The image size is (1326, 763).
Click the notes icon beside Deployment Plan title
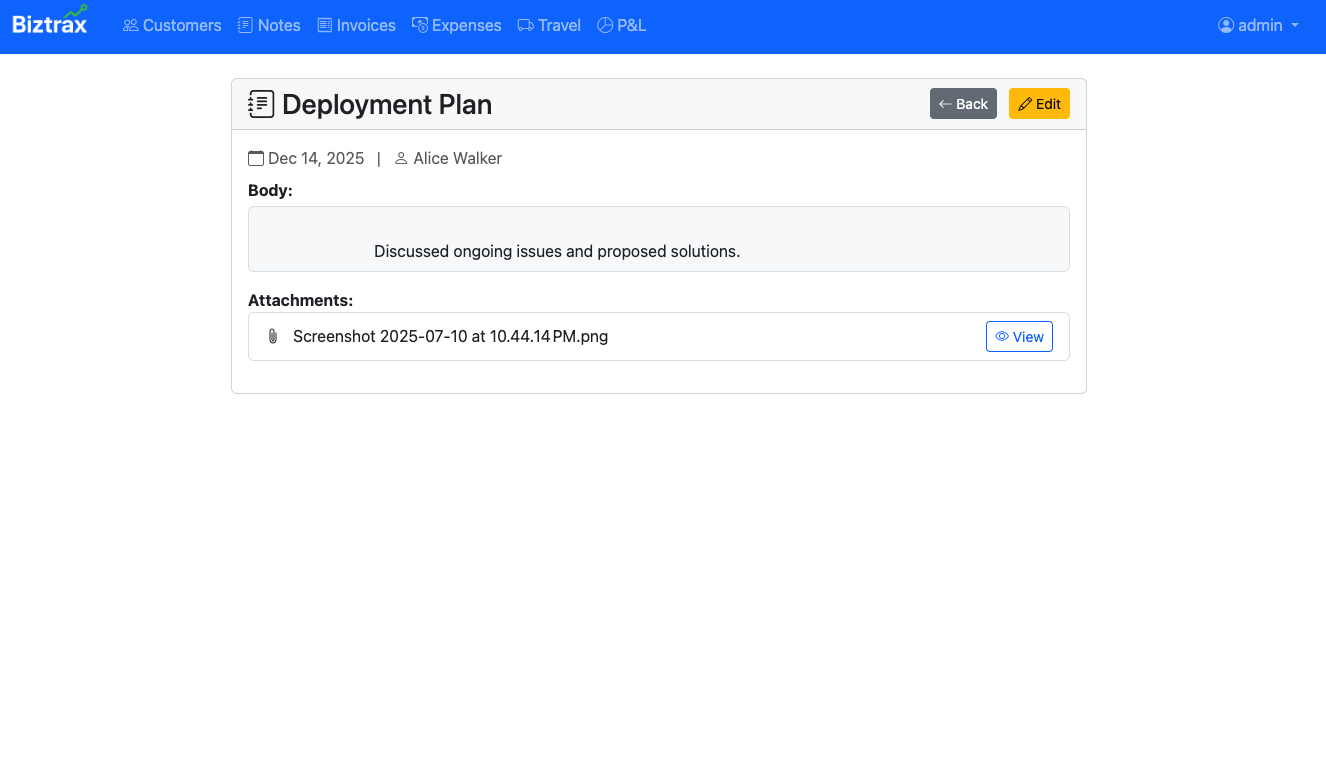point(261,103)
